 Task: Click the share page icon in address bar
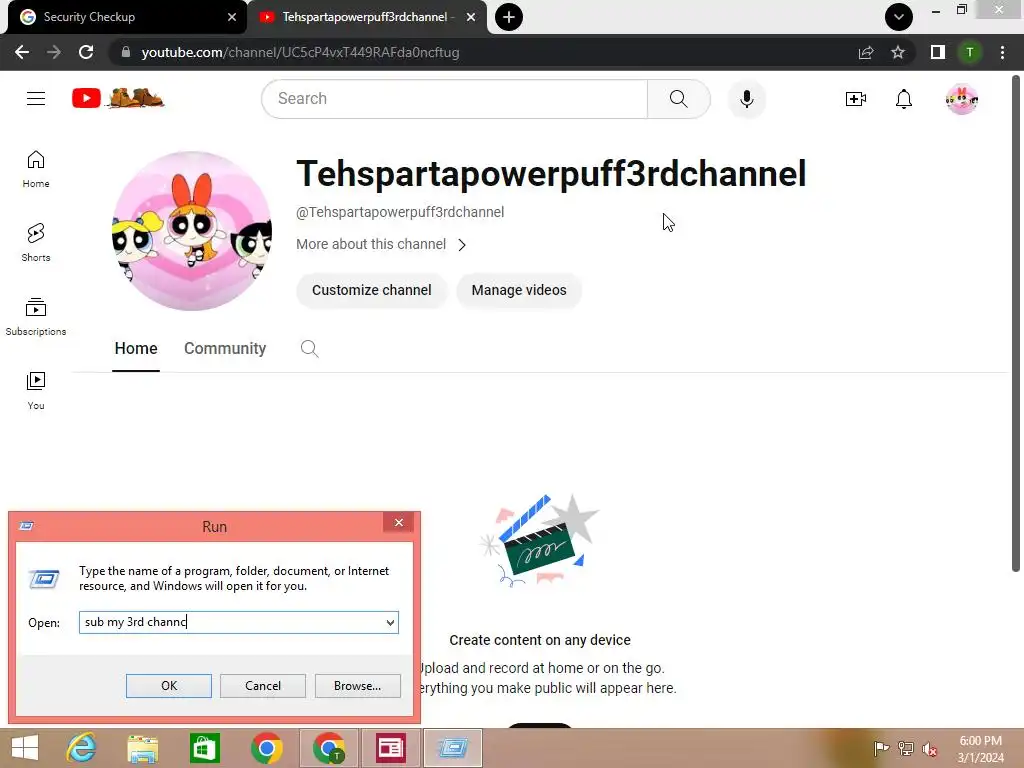(866, 52)
